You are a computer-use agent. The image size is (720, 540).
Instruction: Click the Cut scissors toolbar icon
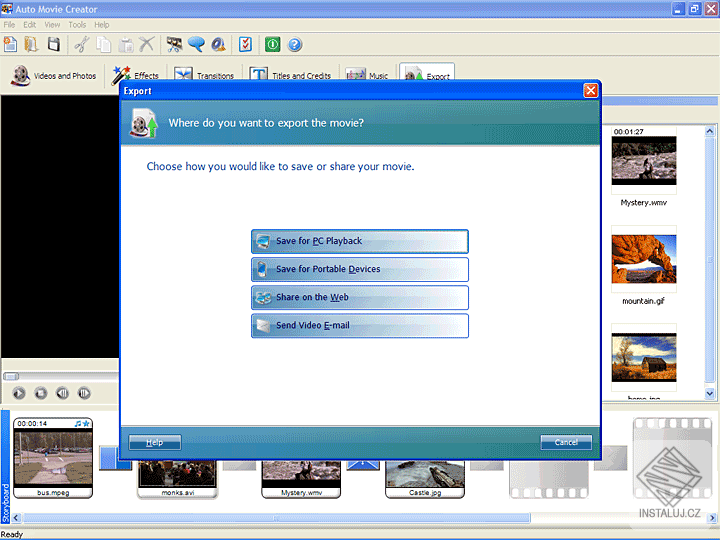(x=82, y=45)
